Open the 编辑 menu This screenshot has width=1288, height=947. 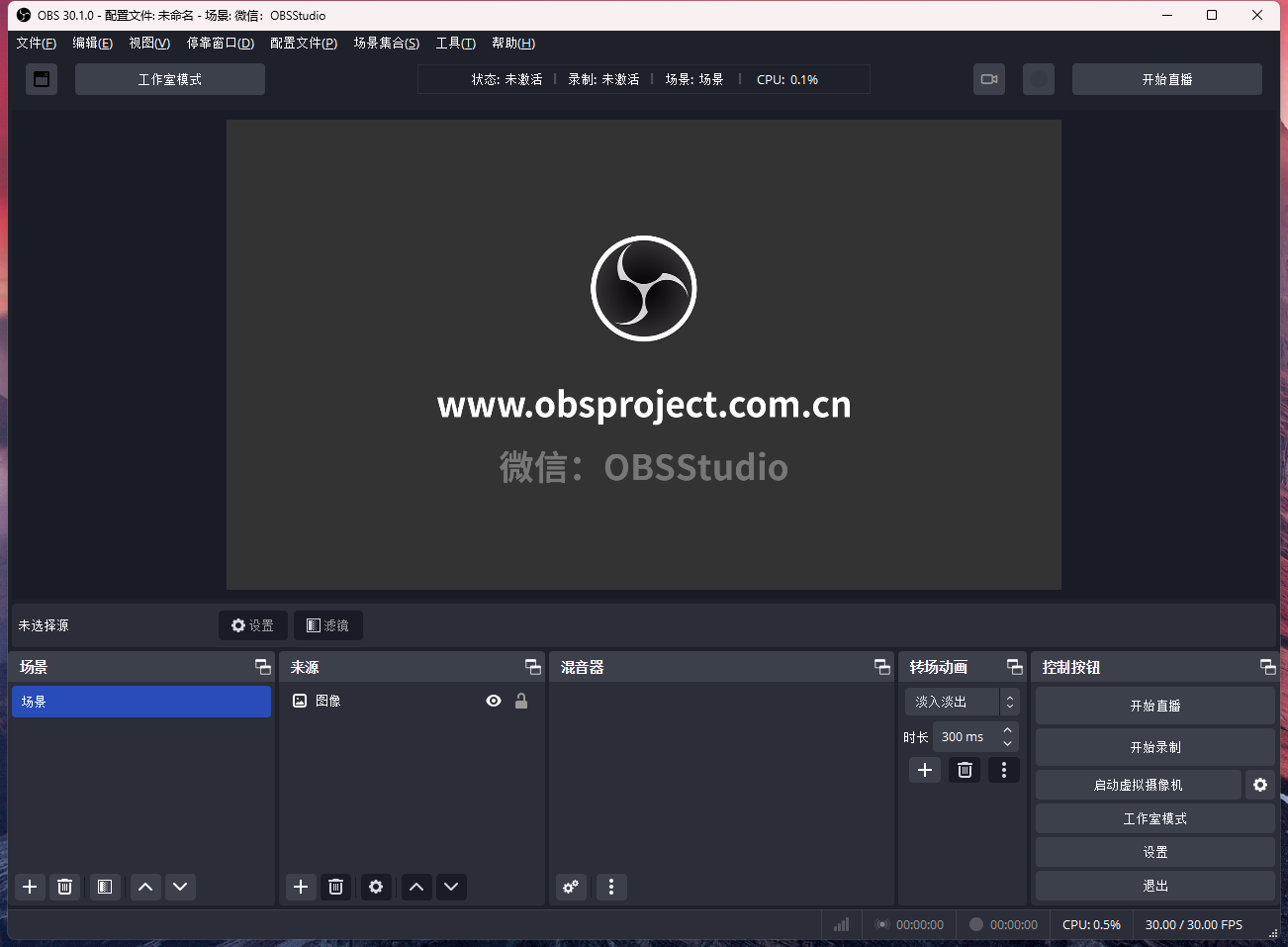click(93, 43)
